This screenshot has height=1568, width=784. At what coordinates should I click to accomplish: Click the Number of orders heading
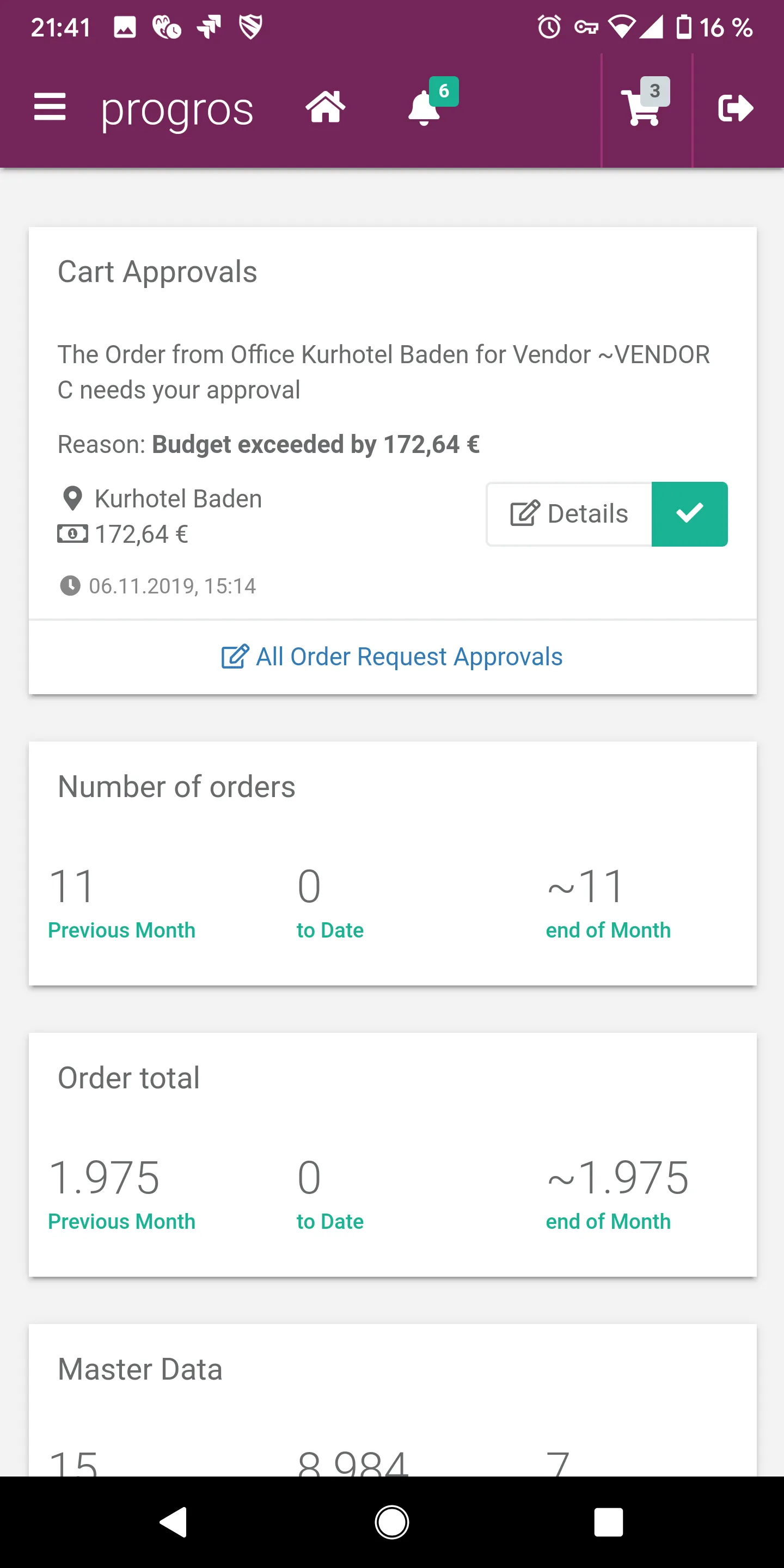click(176, 786)
